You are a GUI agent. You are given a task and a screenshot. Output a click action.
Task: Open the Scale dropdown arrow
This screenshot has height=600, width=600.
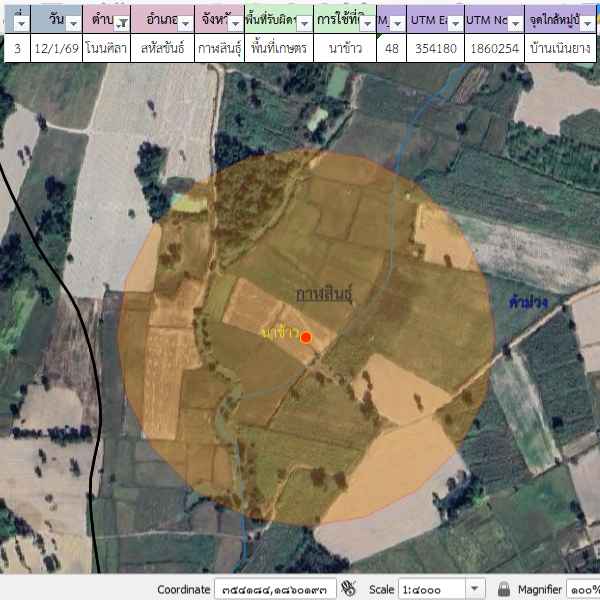pos(475,589)
